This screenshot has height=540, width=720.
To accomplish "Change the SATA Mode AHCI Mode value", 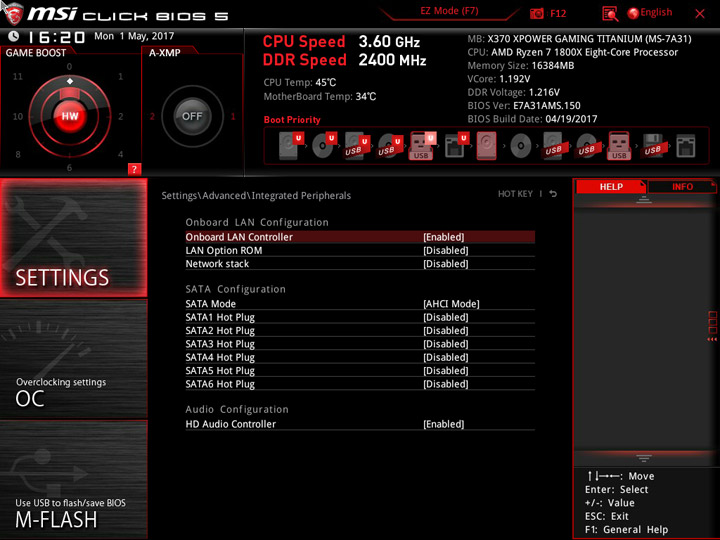I will (x=451, y=304).
